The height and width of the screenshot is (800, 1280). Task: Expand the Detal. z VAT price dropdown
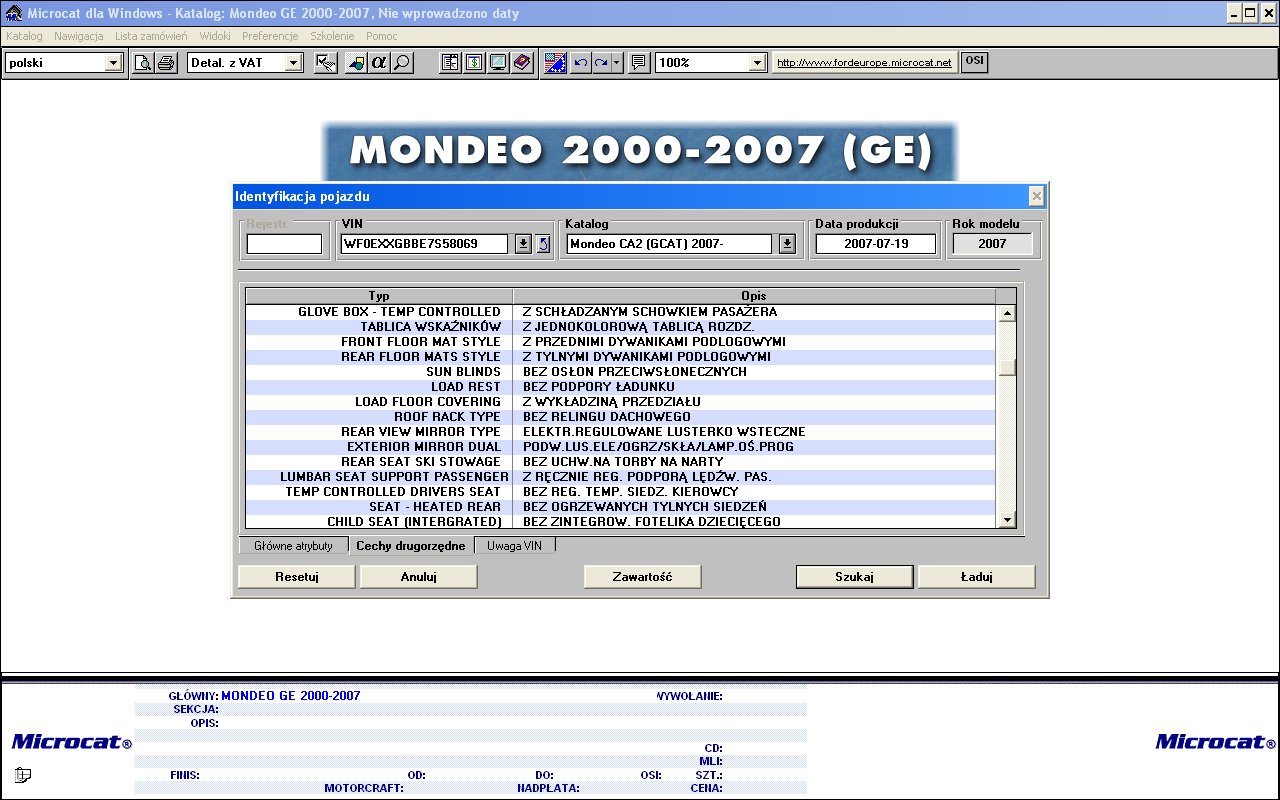[x=293, y=63]
